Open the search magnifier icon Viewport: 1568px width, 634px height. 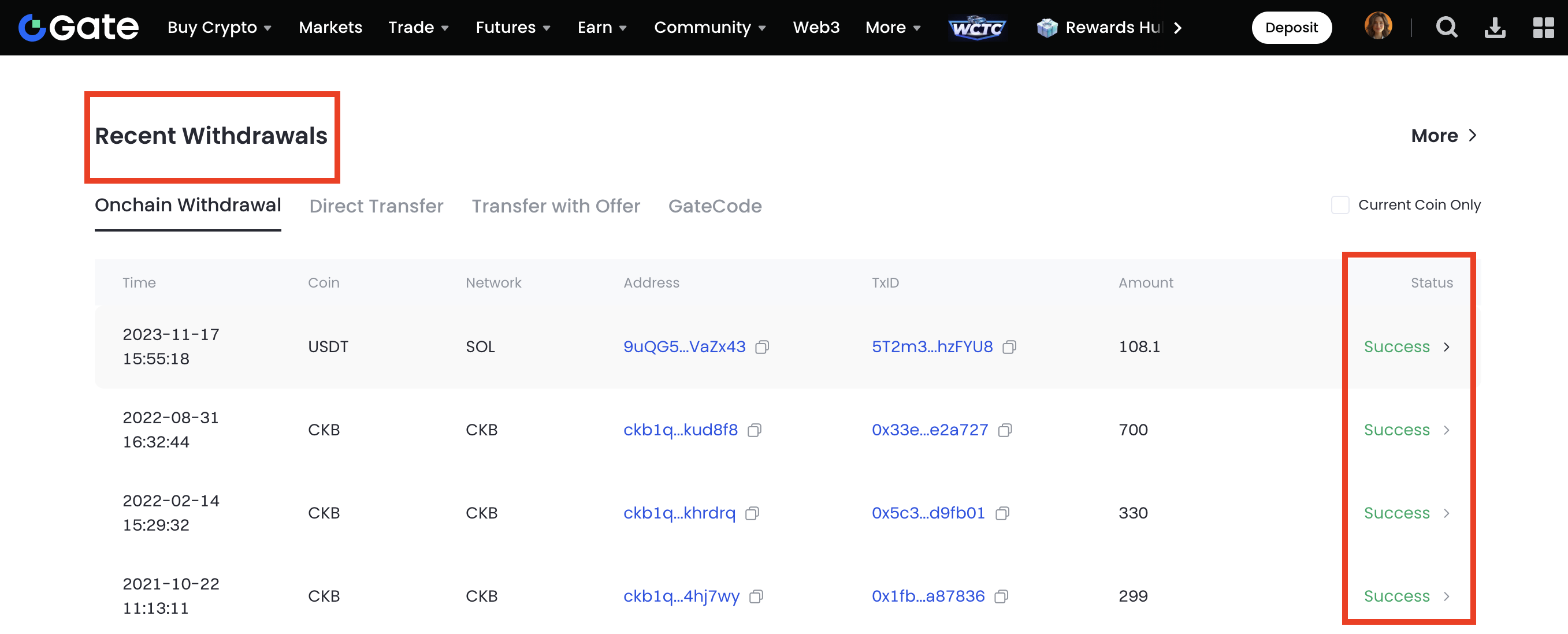pyautogui.click(x=1446, y=27)
